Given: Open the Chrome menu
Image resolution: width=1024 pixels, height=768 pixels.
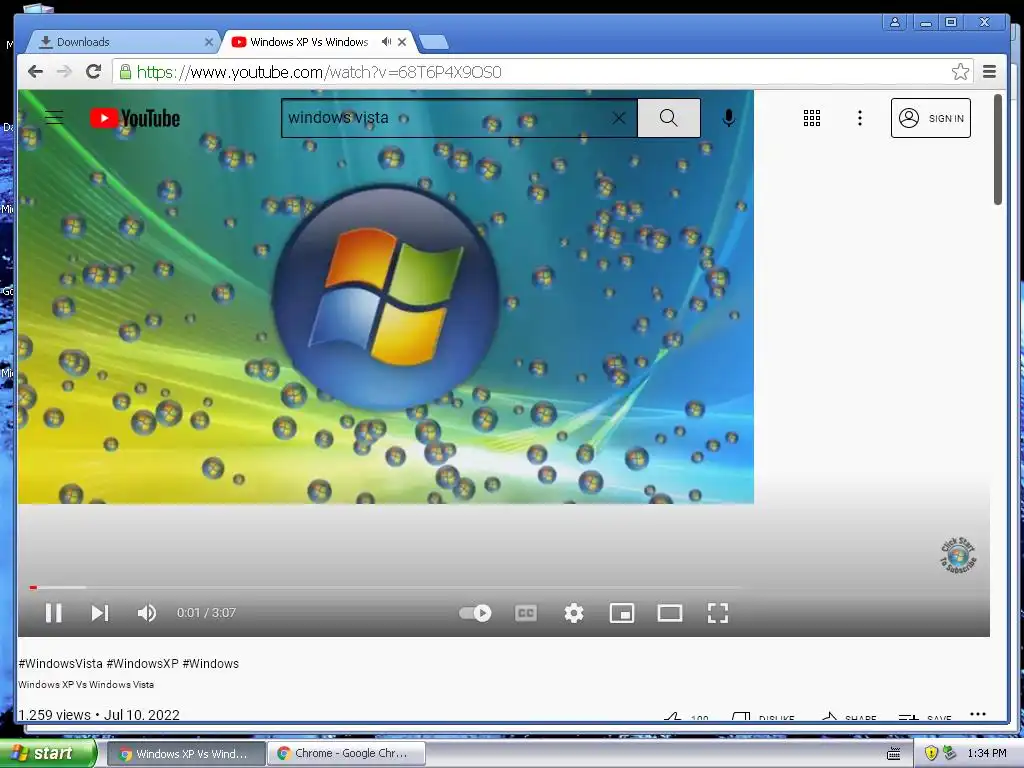Looking at the screenshot, I should click(989, 72).
